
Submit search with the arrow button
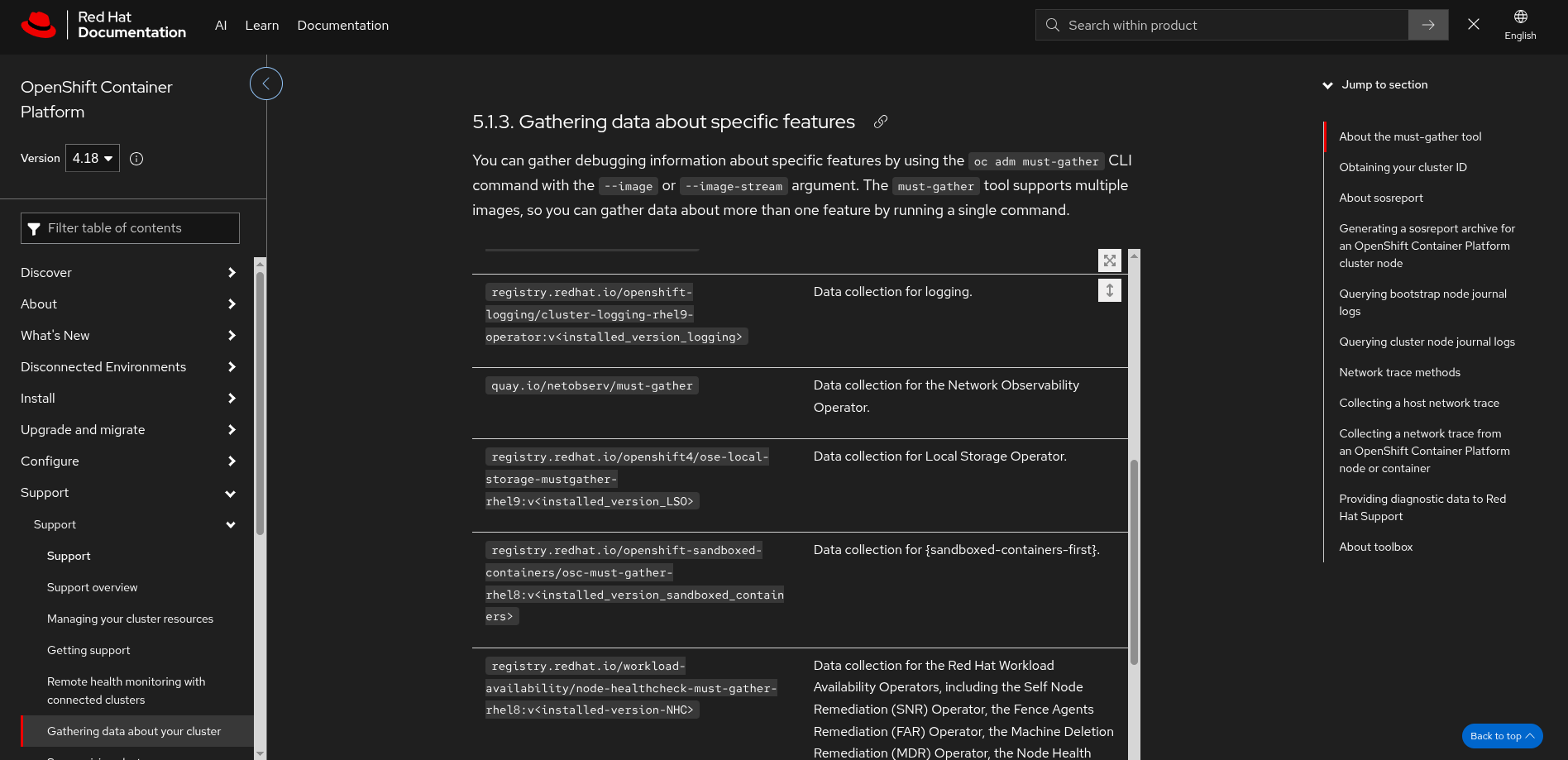1428,25
